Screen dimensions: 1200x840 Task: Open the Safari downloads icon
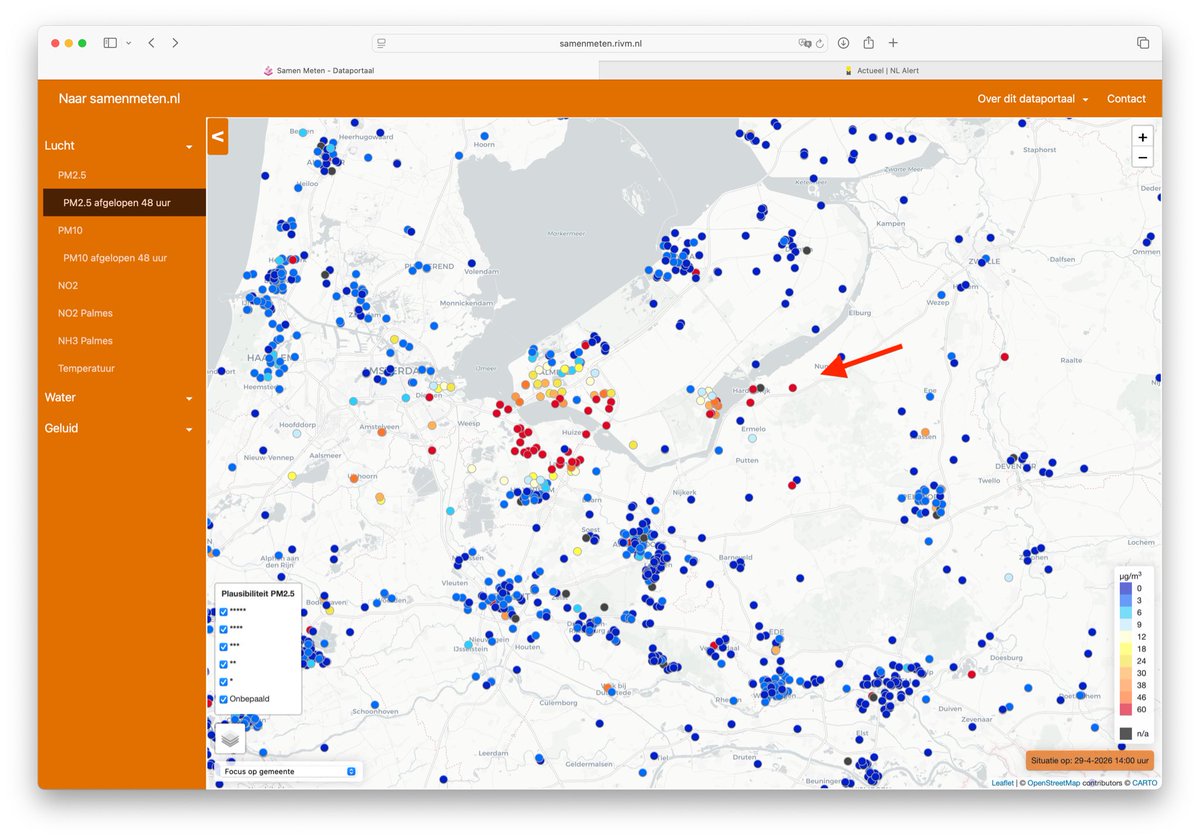click(x=843, y=43)
